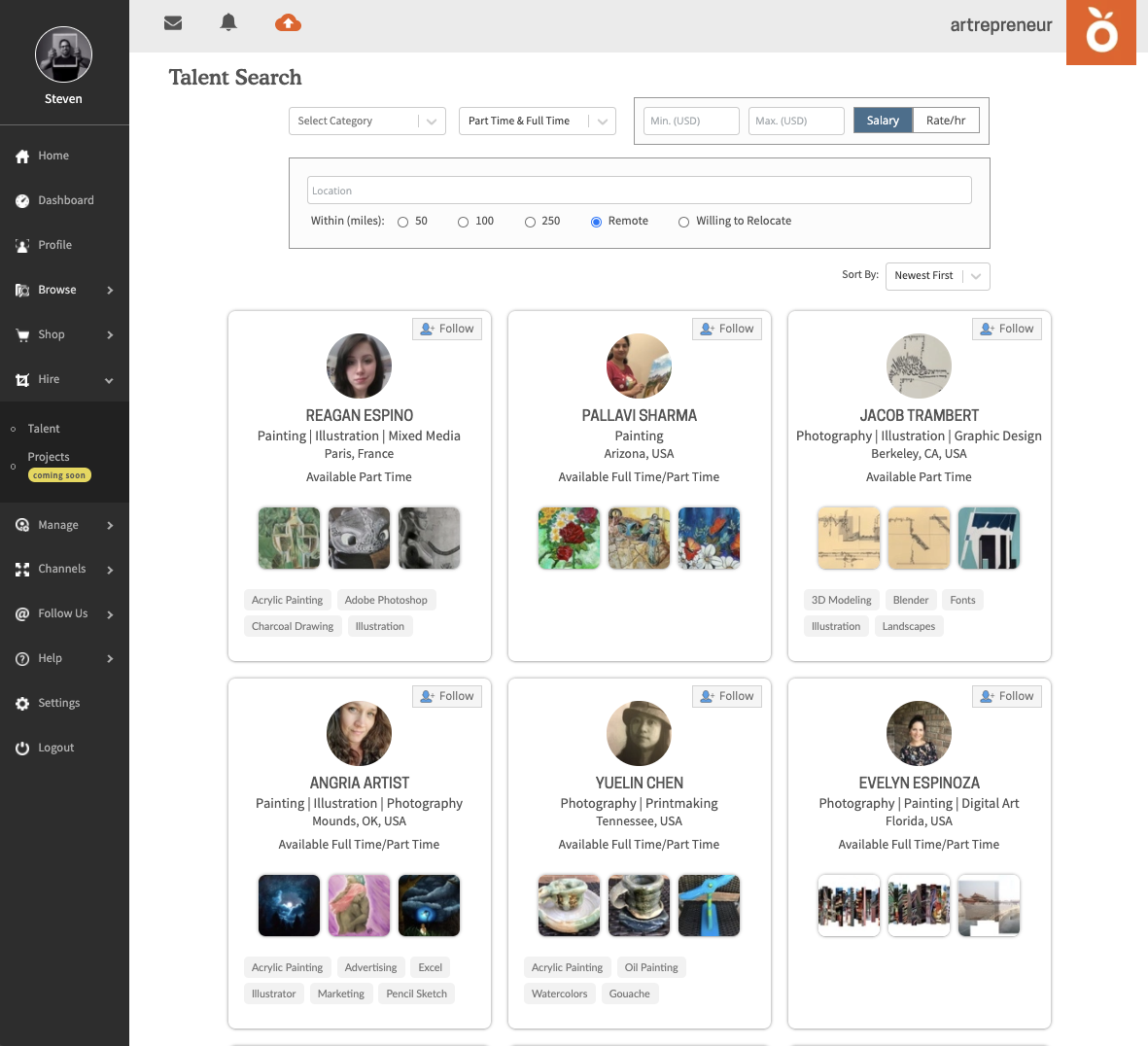Open Angria Artist's pink figure painting thumbnail
The height and width of the screenshot is (1046, 1148).
(x=359, y=905)
